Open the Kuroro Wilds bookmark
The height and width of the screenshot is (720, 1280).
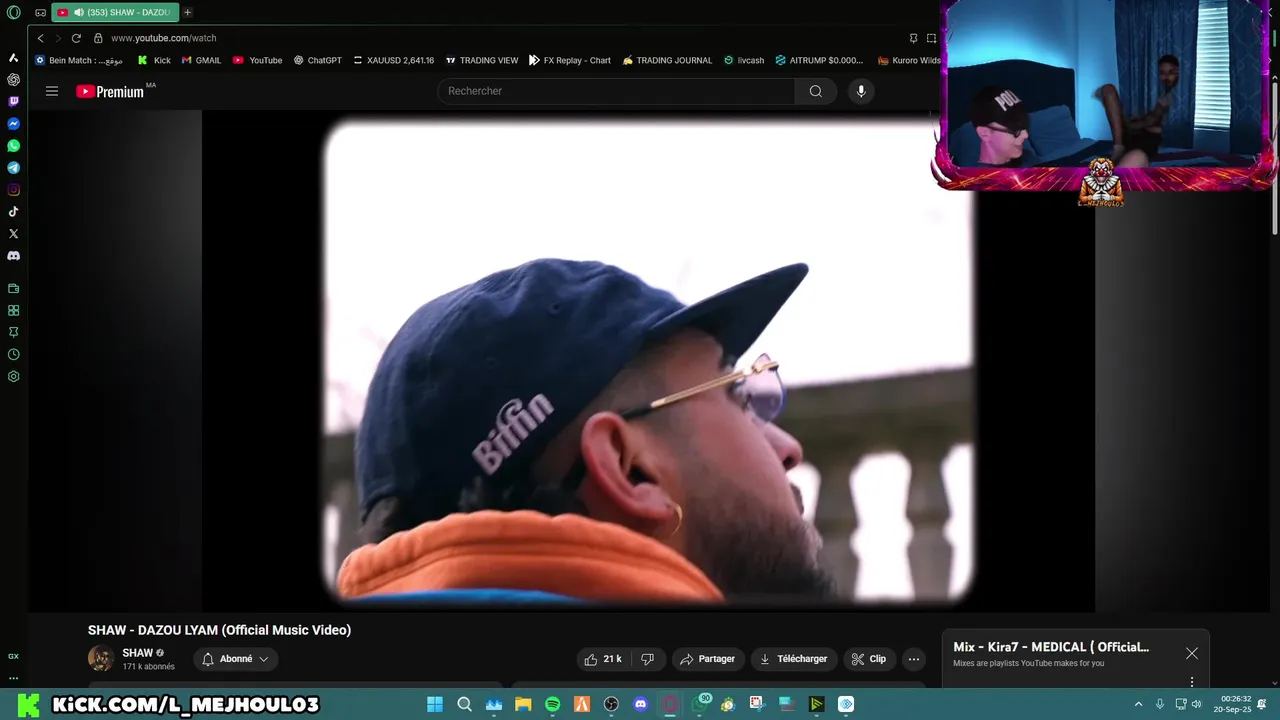[909, 60]
